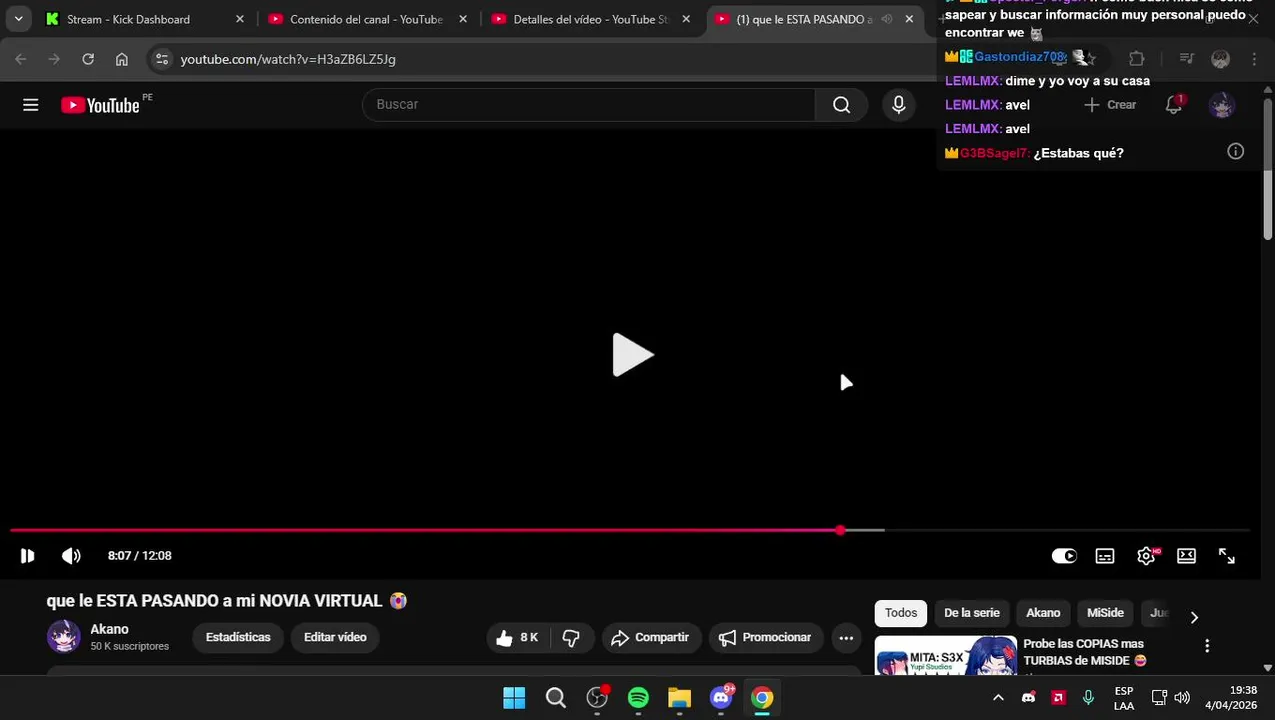
Task: Click inside the Buscar search field
Action: 589,105
